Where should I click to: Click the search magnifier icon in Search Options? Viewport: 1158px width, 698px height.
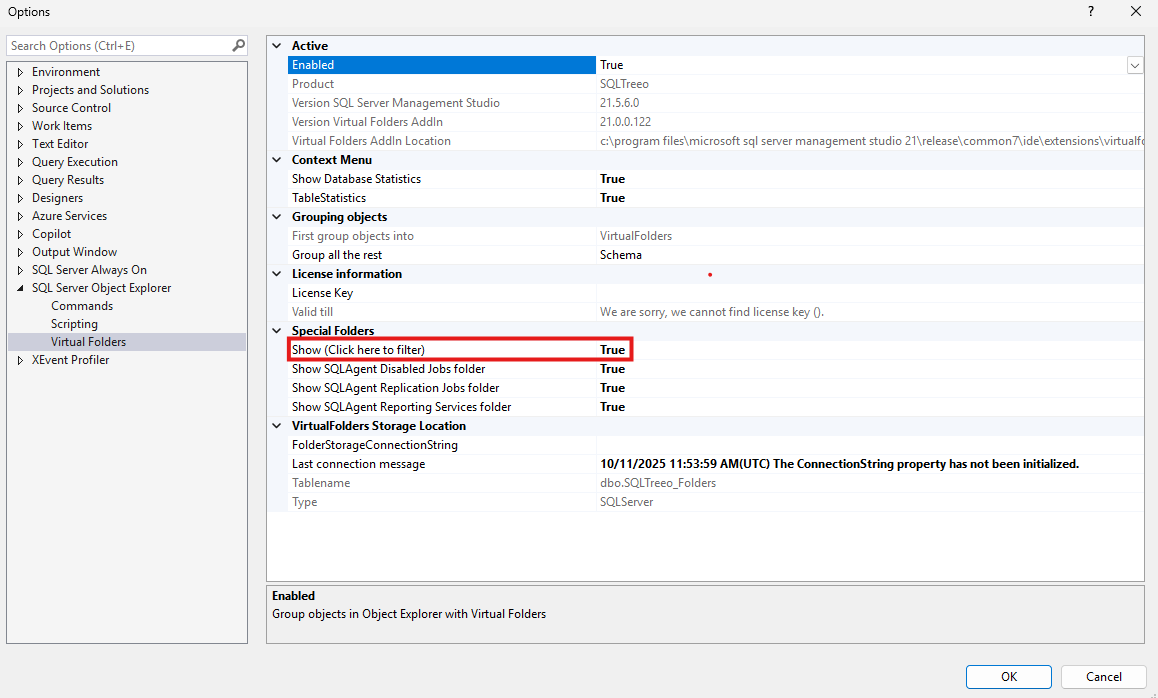point(238,46)
